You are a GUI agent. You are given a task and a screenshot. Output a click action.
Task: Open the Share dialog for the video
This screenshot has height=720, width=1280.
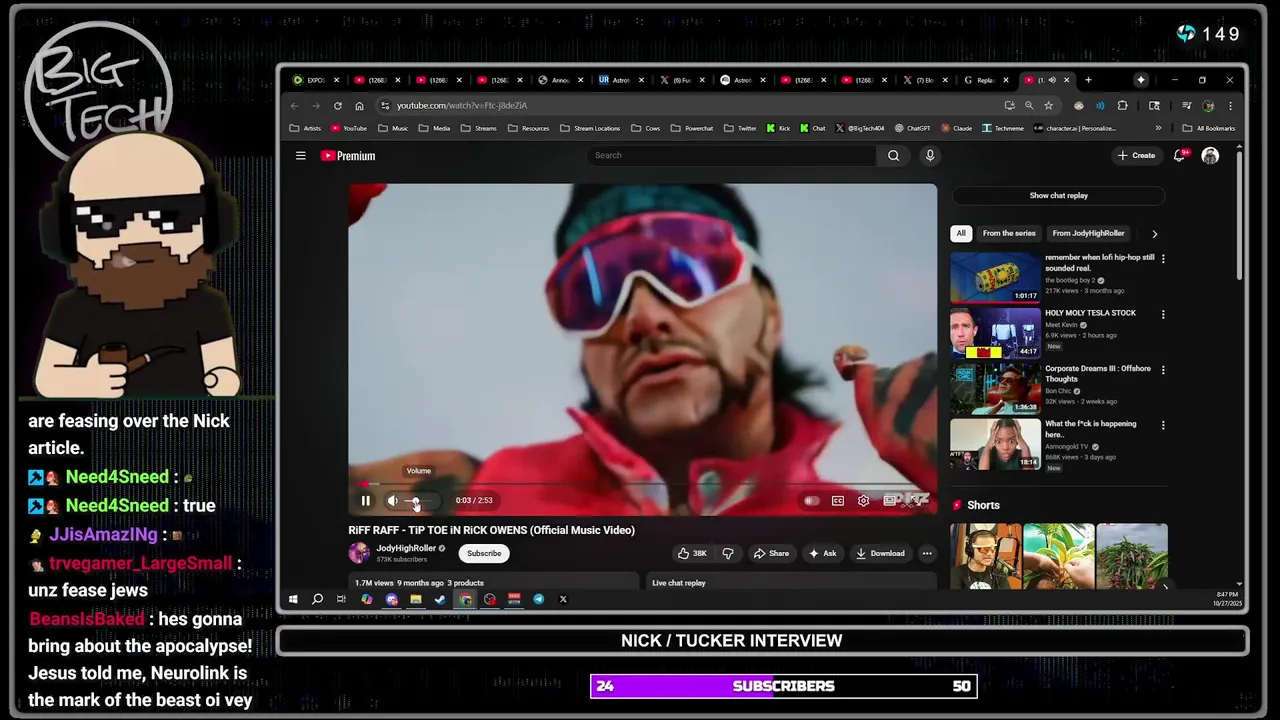click(x=771, y=553)
